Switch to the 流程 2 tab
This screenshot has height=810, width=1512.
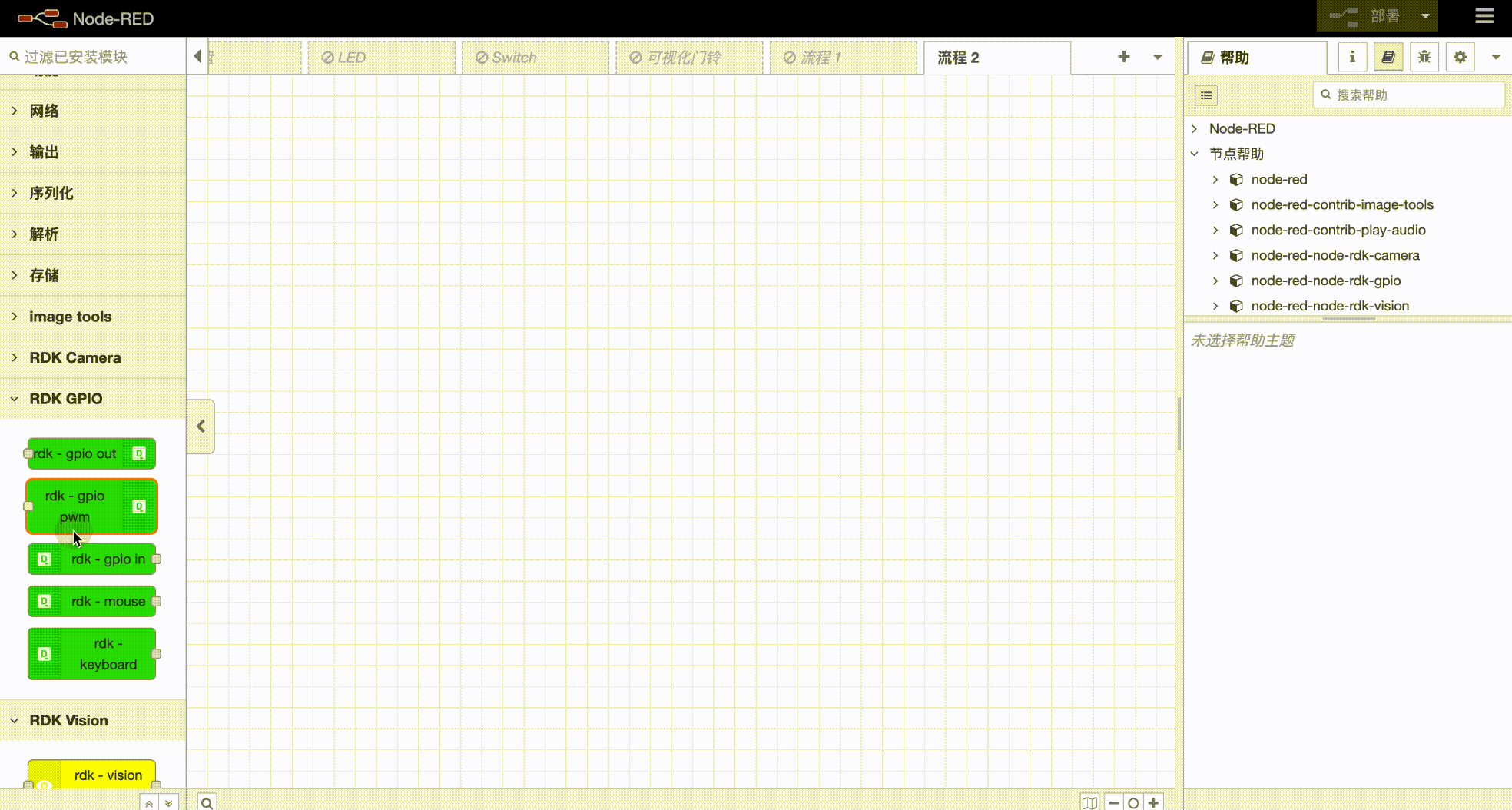pyautogui.click(x=996, y=58)
